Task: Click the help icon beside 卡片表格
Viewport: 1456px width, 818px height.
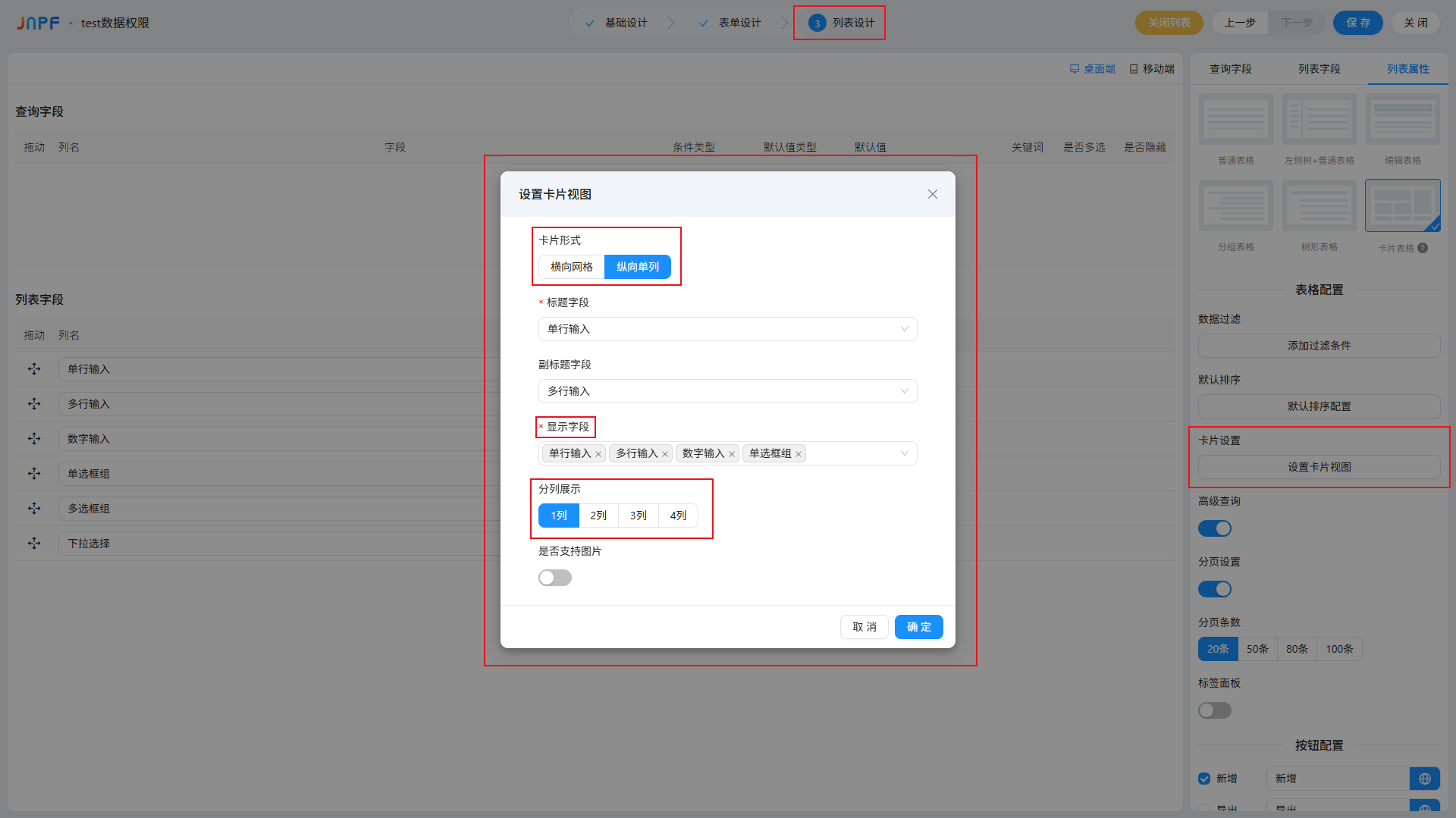Action: pyautogui.click(x=1423, y=248)
